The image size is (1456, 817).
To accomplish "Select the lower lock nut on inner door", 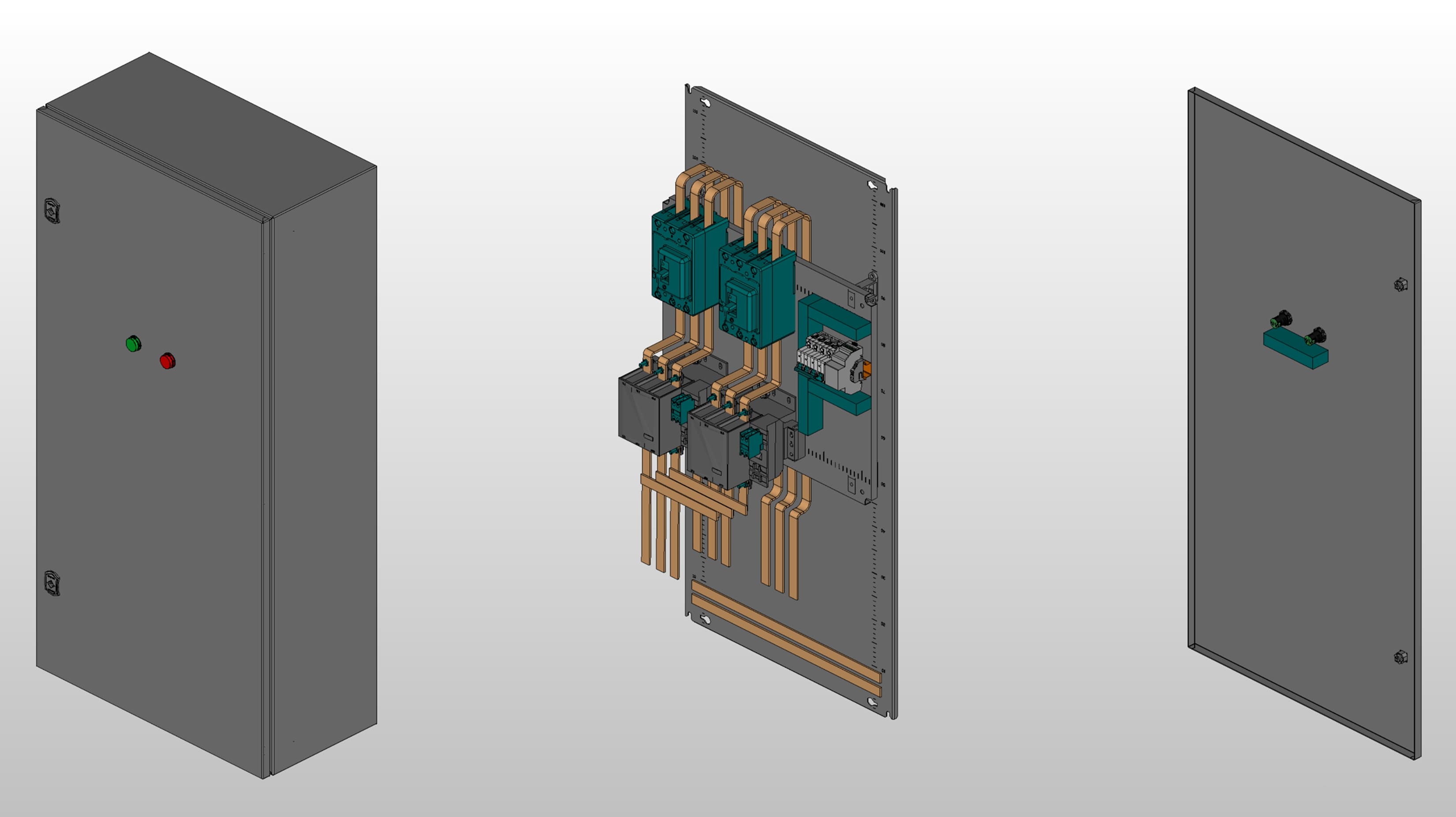I will pyautogui.click(x=1400, y=657).
